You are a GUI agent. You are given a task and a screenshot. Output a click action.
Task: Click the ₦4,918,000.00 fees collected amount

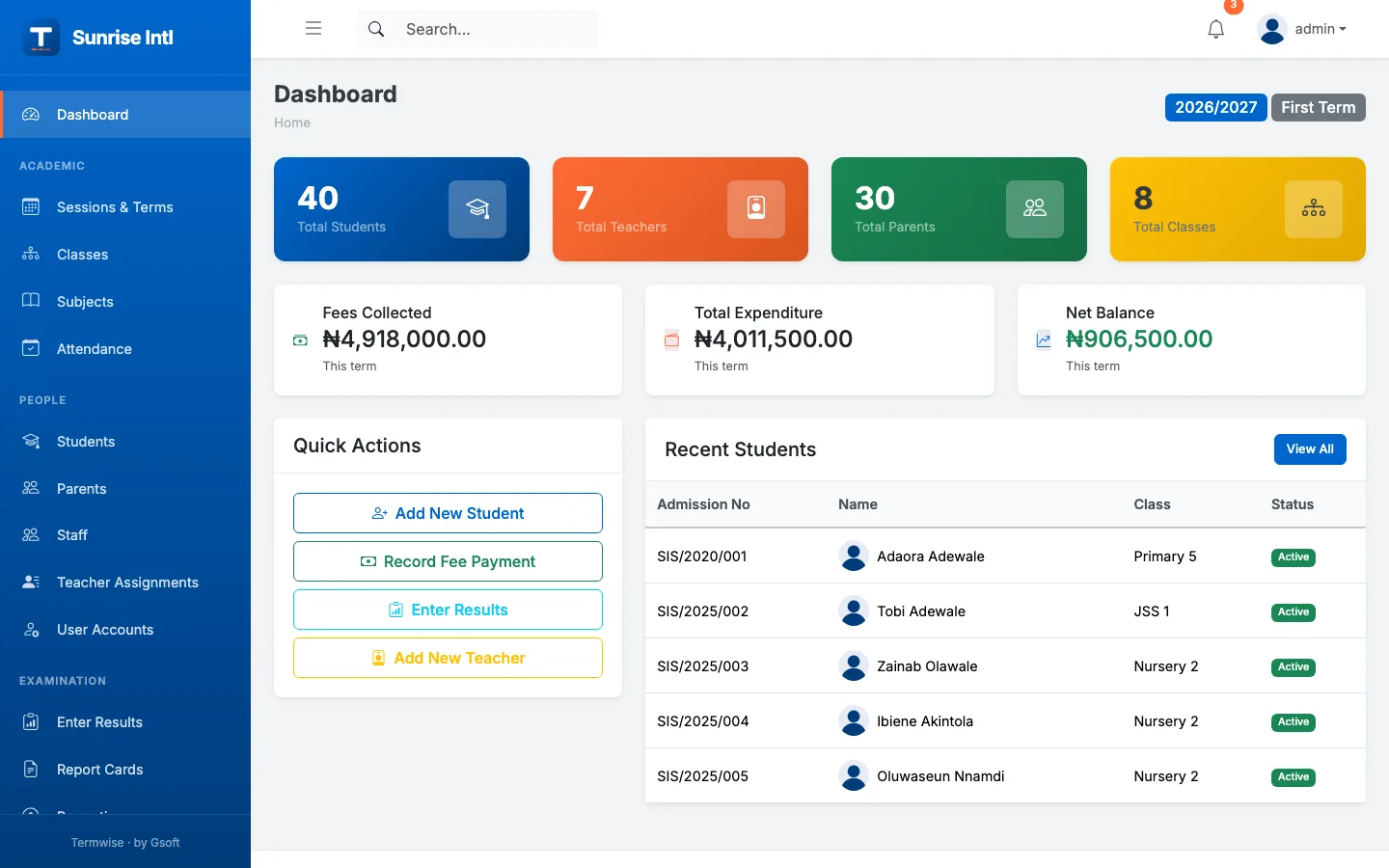404,339
